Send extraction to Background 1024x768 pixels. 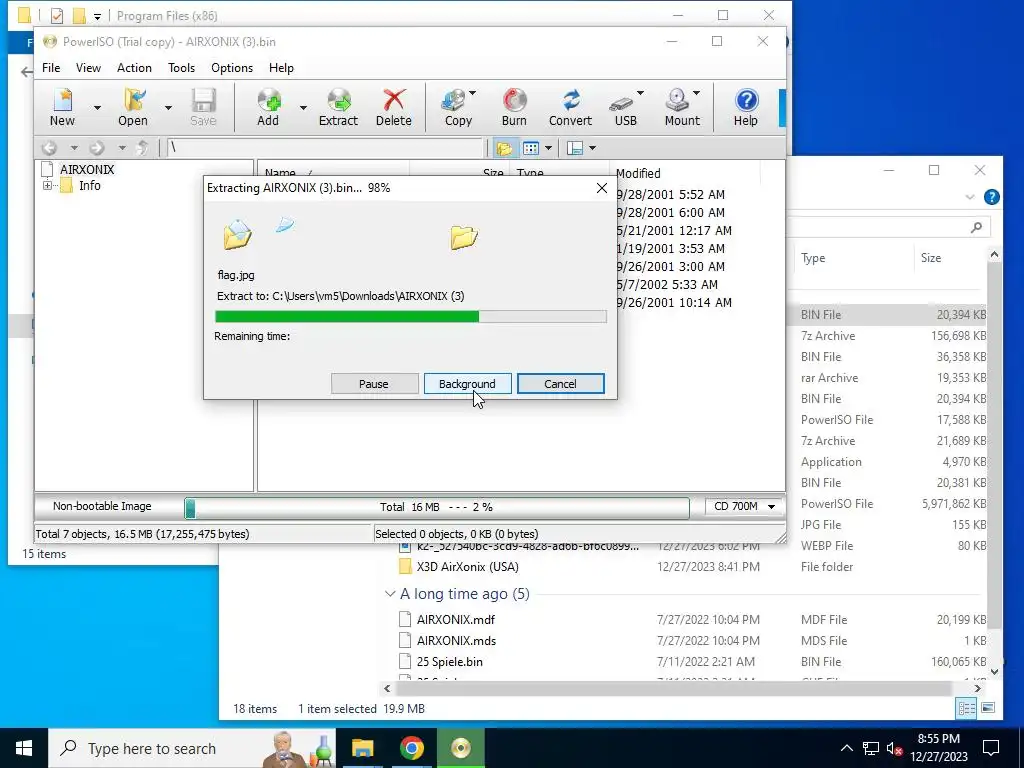point(467,384)
